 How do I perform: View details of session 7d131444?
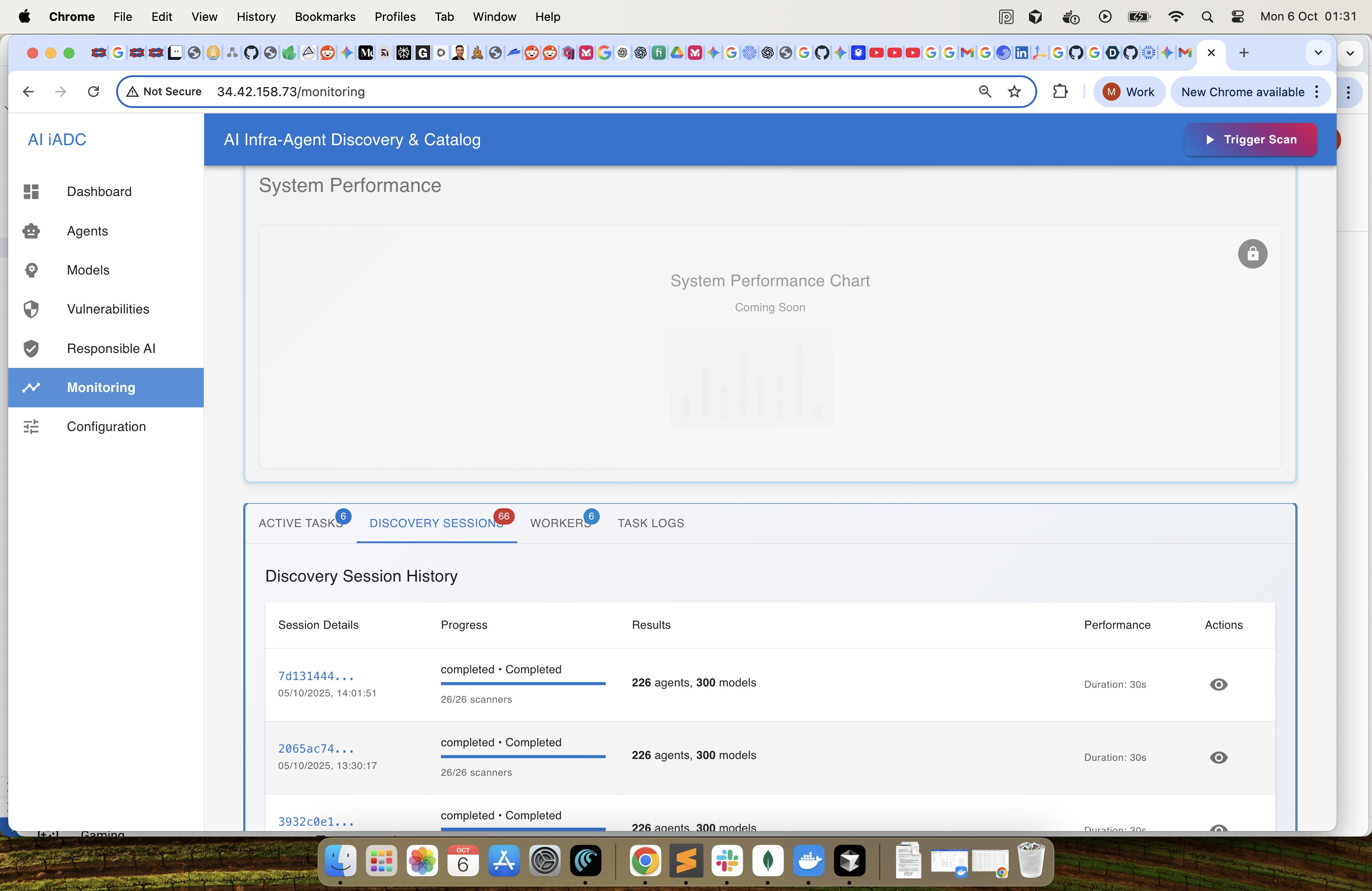pos(1218,685)
